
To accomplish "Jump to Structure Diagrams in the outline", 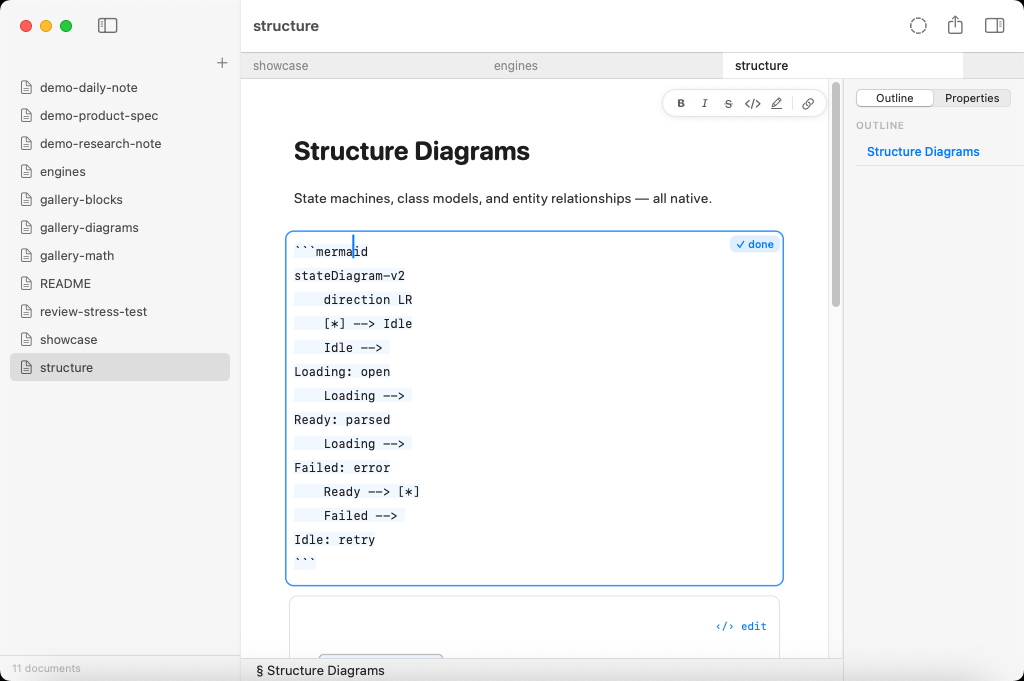I will pos(923,151).
